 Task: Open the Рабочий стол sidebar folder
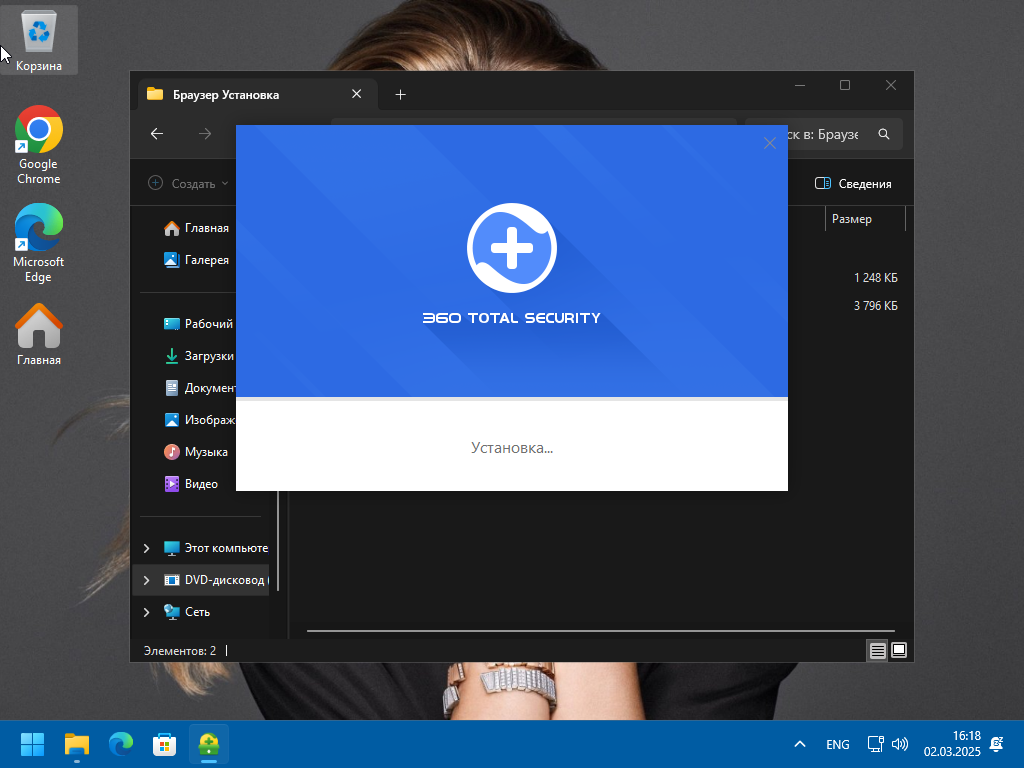[198, 324]
